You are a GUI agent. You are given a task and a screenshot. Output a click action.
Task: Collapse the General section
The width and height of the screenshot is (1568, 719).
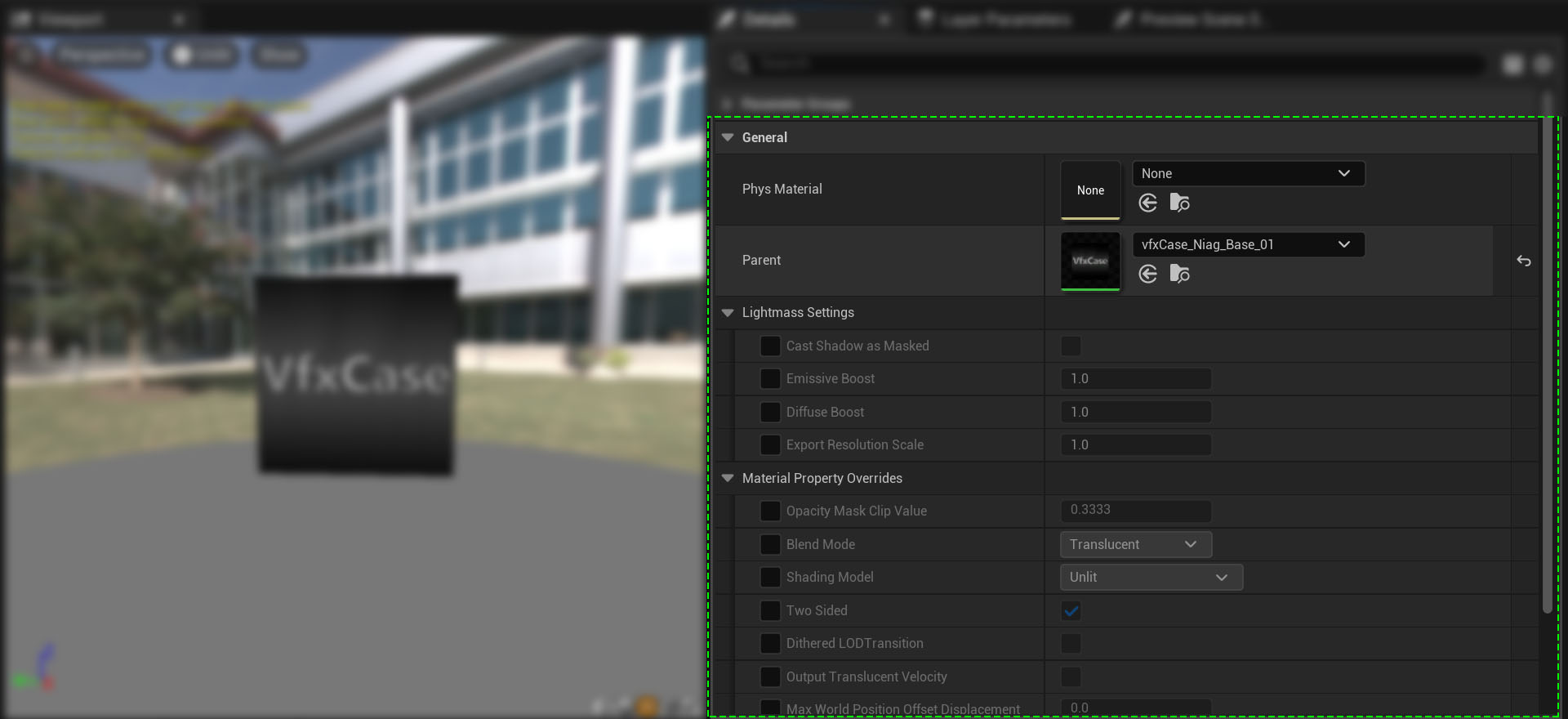[728, 137]
